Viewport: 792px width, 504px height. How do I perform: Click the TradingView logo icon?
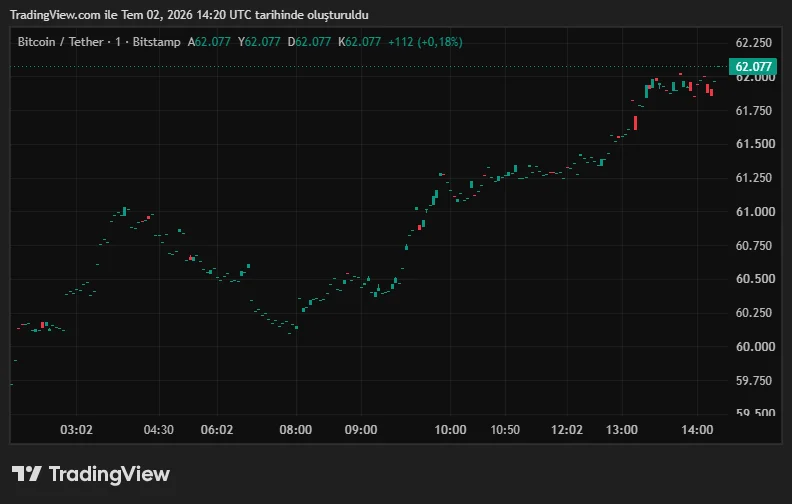point(27,474)
